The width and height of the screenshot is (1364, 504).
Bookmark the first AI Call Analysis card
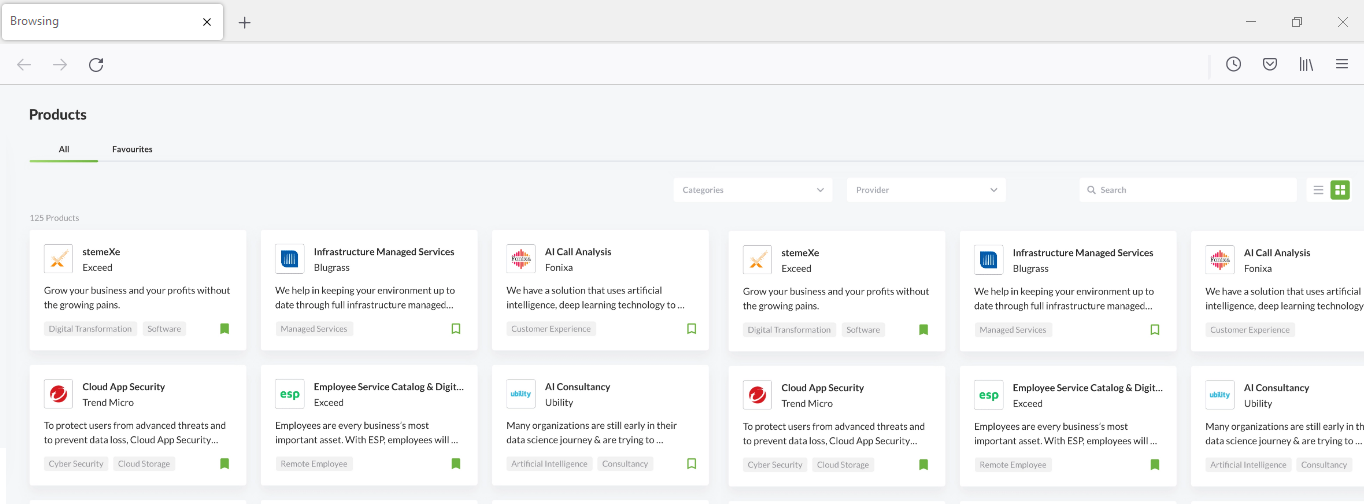pyautogui.click(x=691, y=328)
